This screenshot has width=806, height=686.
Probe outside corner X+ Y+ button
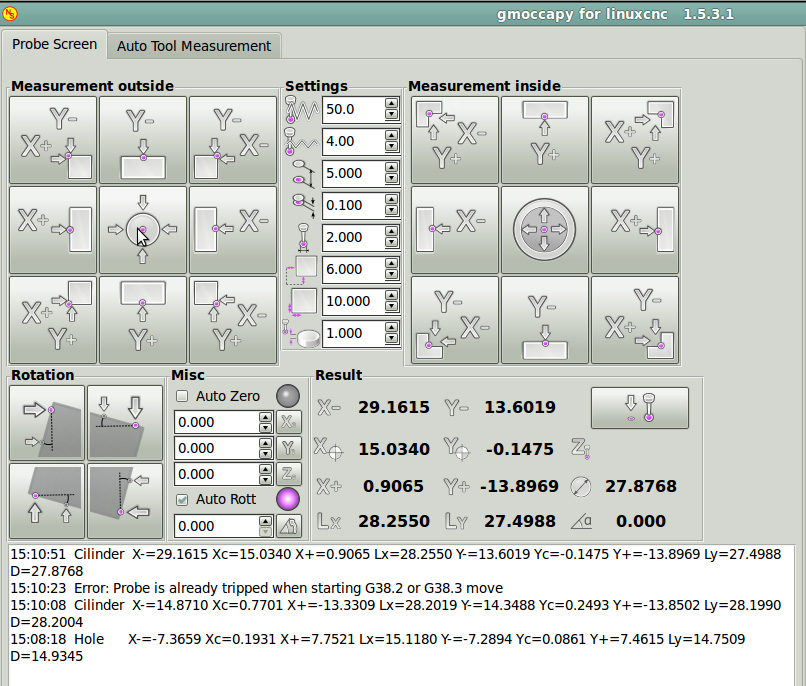tap(53, 320)
